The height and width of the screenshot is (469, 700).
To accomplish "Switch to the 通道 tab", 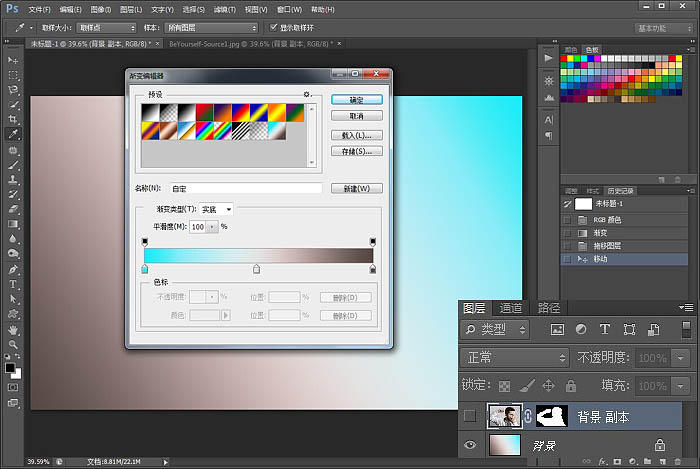I will [511, 308].
